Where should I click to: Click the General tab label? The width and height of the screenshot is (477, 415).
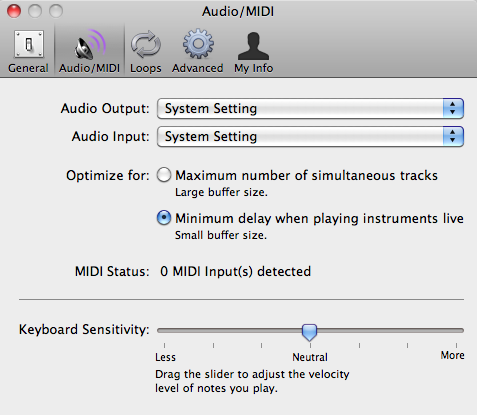28,68
